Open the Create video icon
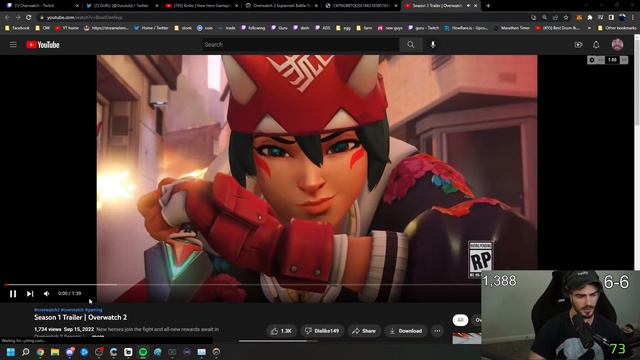 coord(578,44)
